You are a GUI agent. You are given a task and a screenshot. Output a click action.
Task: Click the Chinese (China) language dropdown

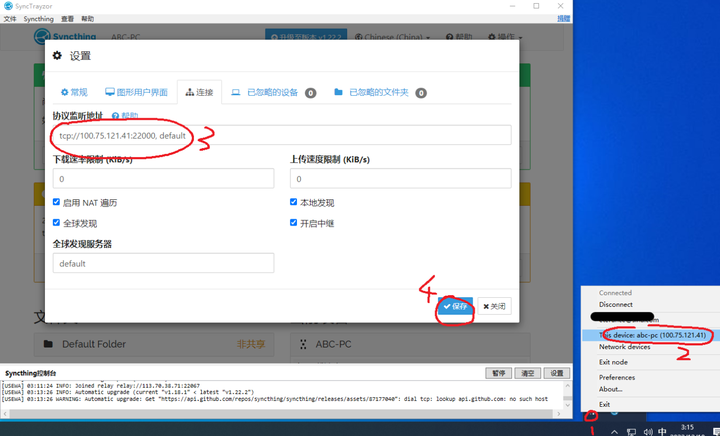[x=393, y=37]
